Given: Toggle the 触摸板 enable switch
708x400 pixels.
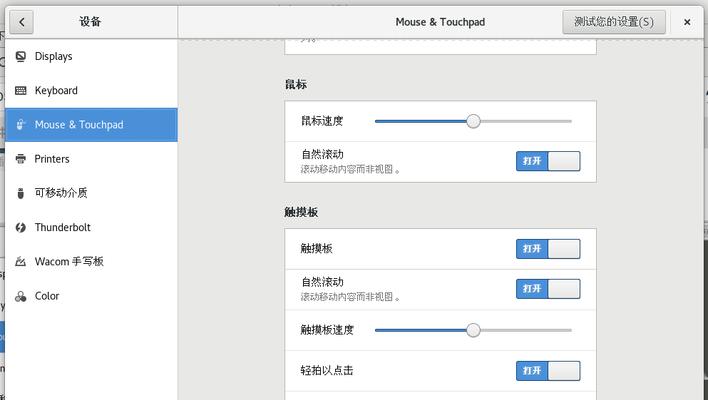Looking at the screenshot, I should (x=548, y=249).
